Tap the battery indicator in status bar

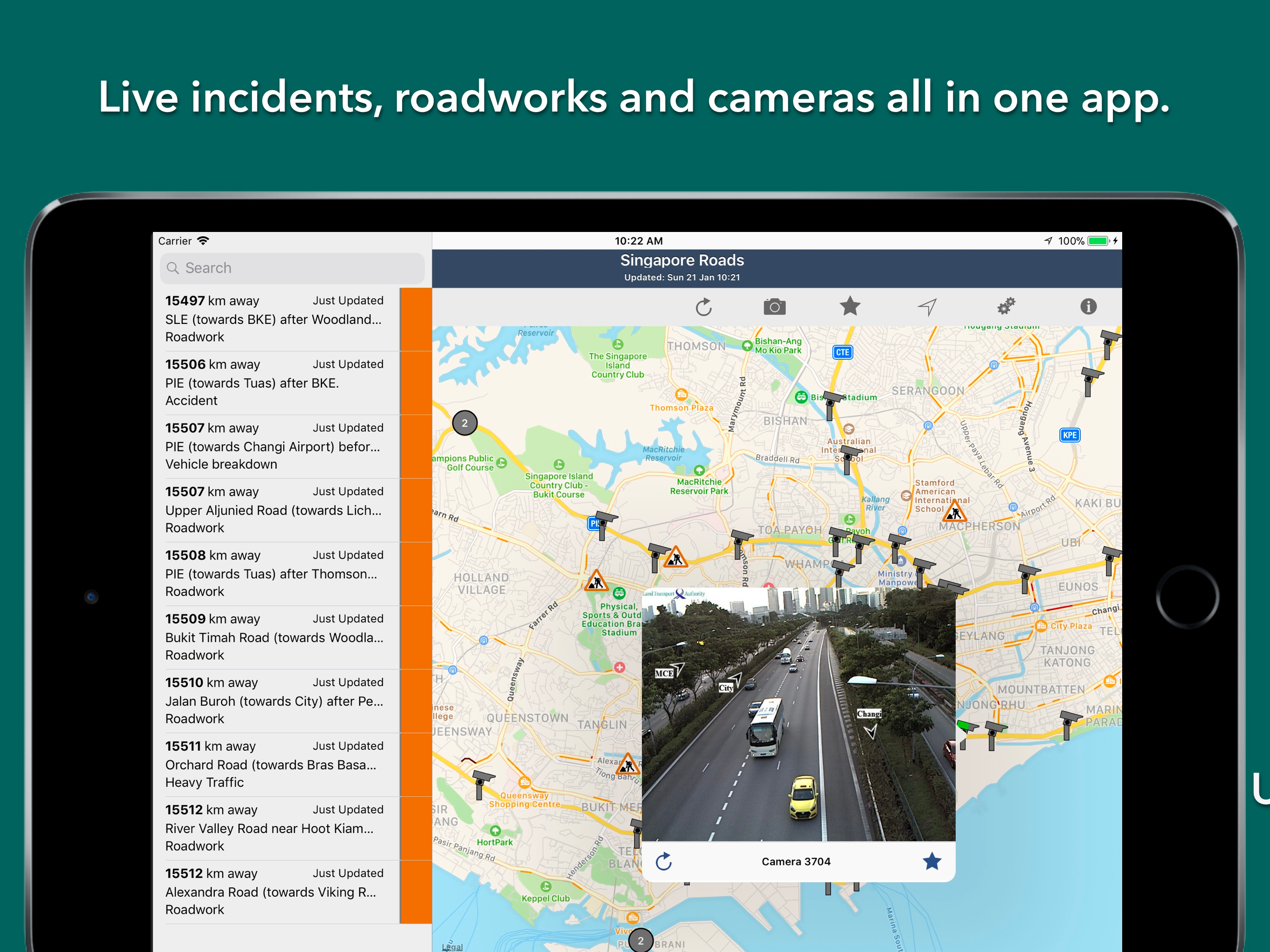[1098, 241]
